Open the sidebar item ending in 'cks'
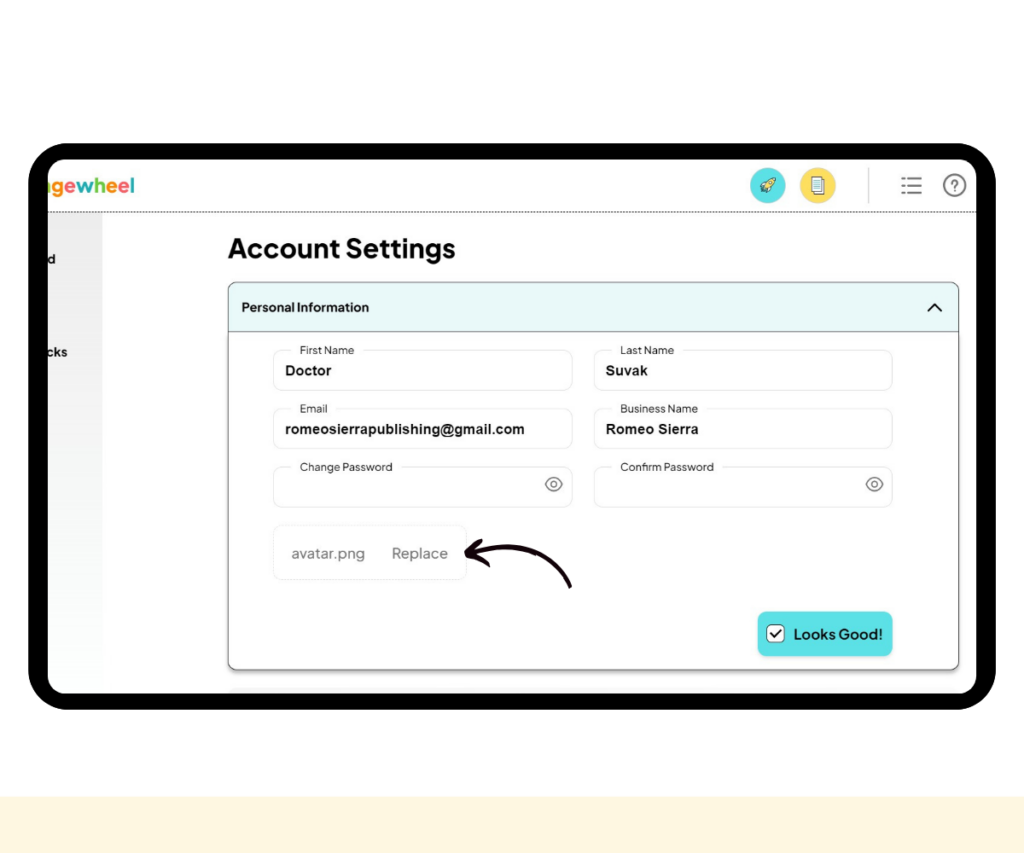The image size is (1024, 853). [x=55, y=352]
